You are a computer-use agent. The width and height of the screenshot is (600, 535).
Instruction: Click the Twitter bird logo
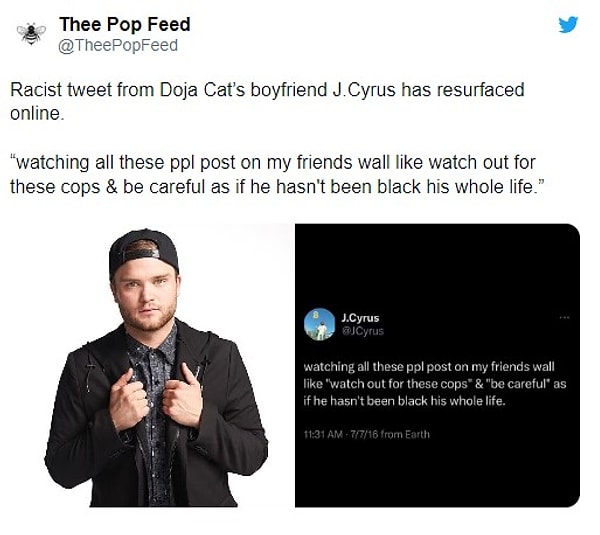[568, 24]
